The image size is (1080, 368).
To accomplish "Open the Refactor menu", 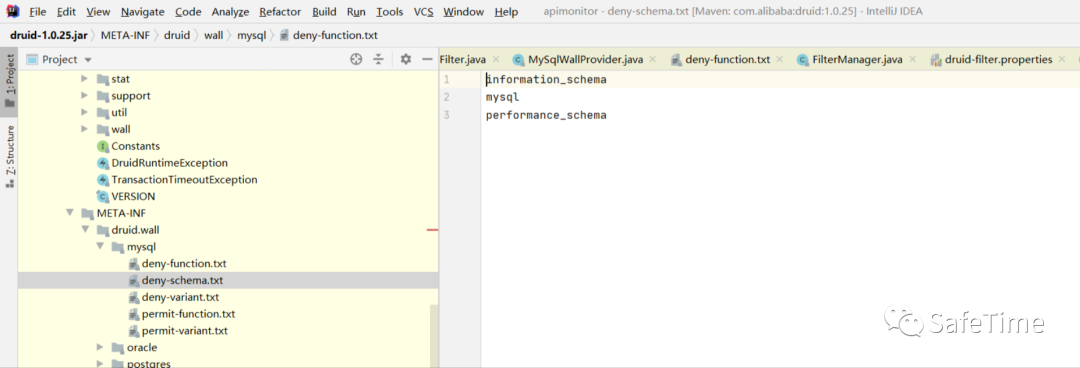I will click(x=280, y=12).
